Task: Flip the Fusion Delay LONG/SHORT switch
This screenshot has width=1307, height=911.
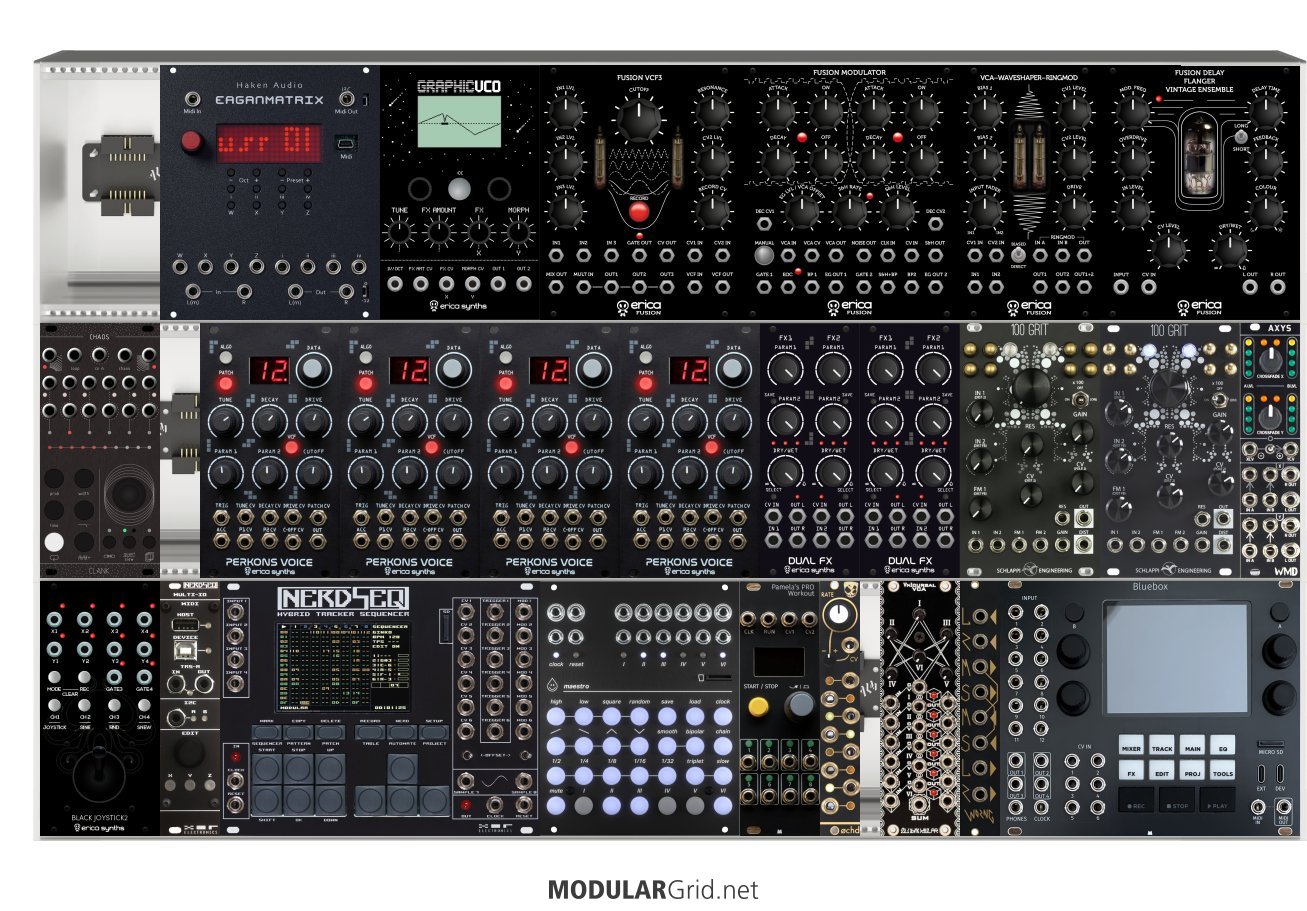Action: 1241,136
